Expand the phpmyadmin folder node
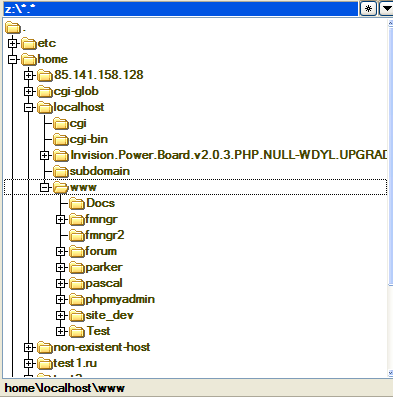393x398 pixels. pyautogui.click(x=60, y=299)
